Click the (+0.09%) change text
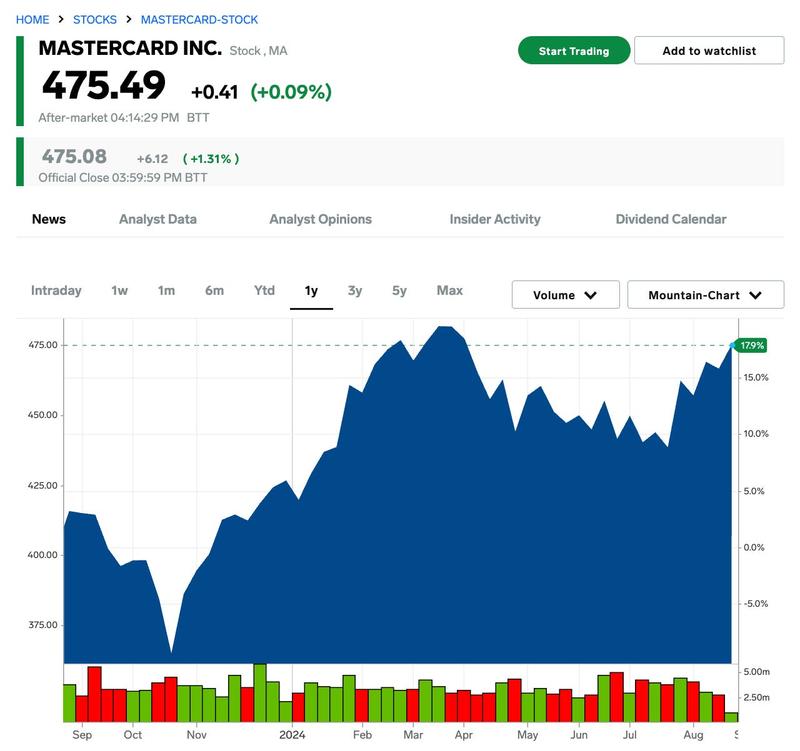The image size is (800, 751). click(291, 92)
